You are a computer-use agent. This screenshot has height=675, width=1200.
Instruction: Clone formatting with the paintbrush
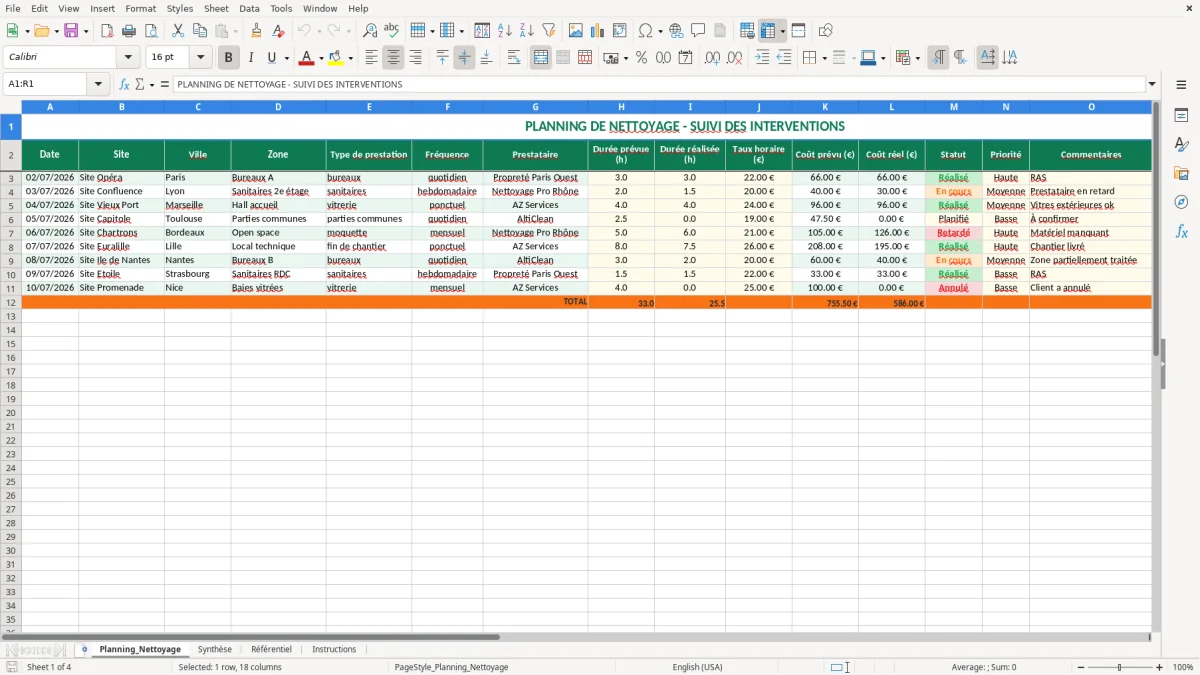tap(256, 31)
